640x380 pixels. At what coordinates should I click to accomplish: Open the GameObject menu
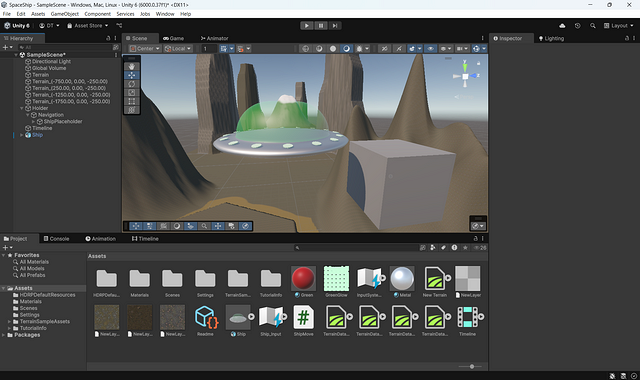tap(64, 14)
